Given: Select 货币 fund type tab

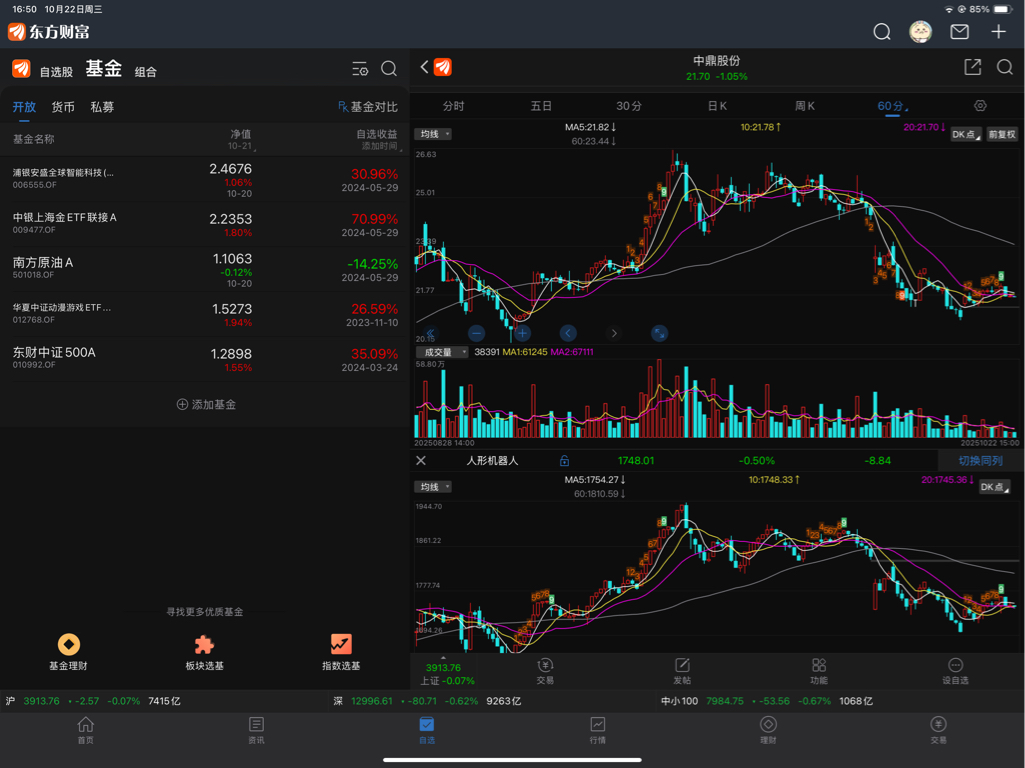Looking at the screenshot, I should (x=63, y=107).
